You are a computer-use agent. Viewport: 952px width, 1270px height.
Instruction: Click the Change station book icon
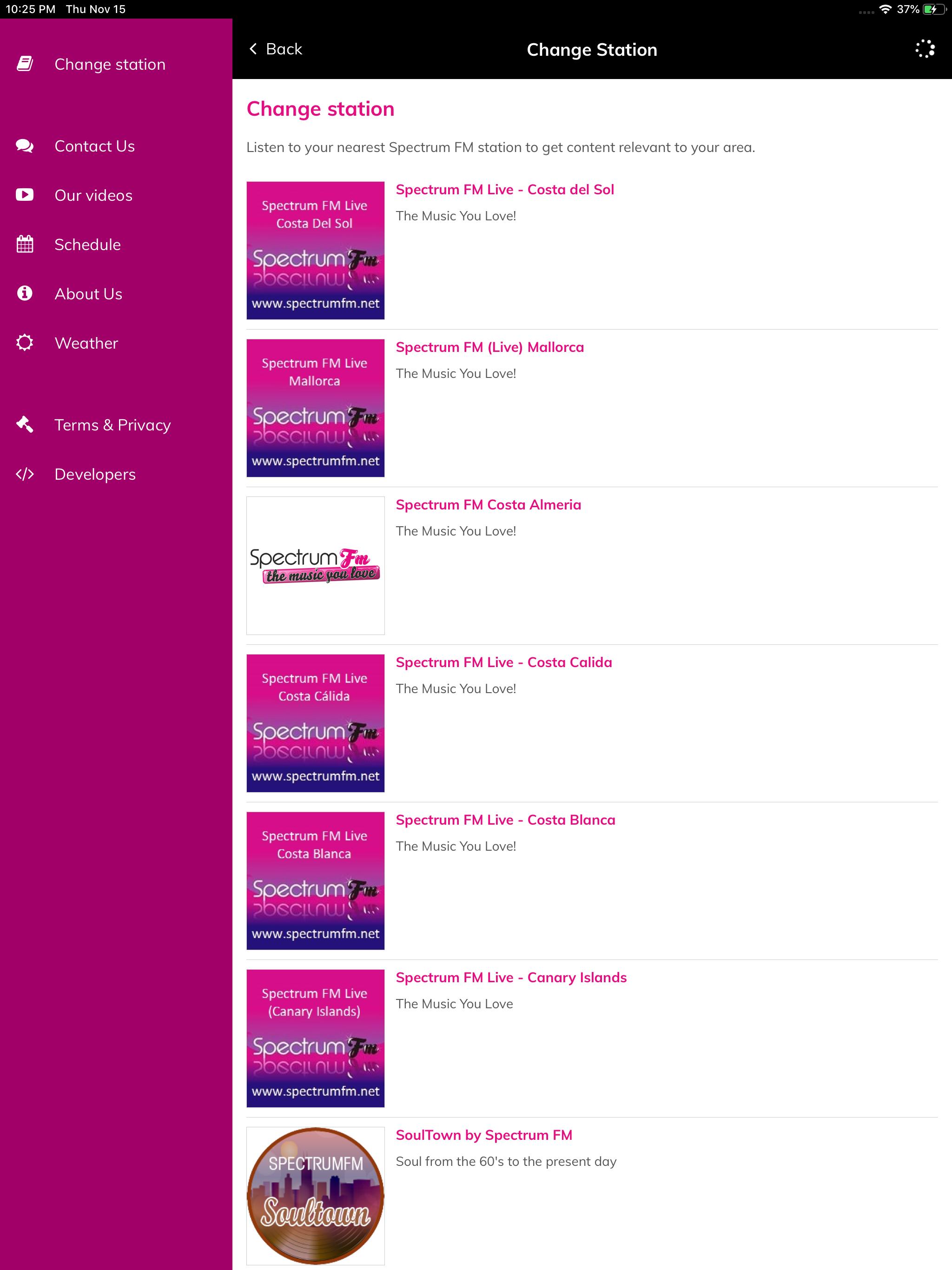[x=25, y=64]
